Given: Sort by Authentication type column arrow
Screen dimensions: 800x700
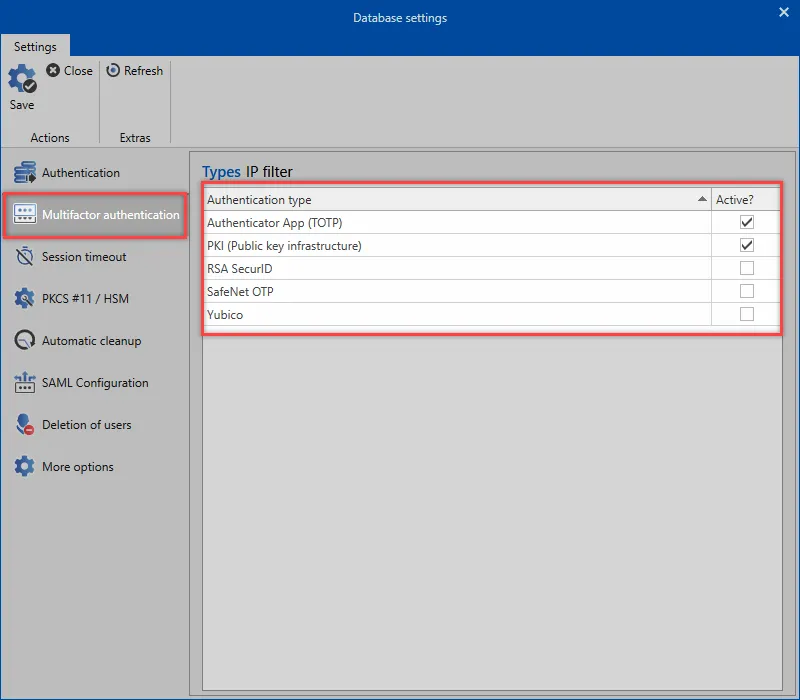Looking at the screenshot, I should [x=701, y=200].
